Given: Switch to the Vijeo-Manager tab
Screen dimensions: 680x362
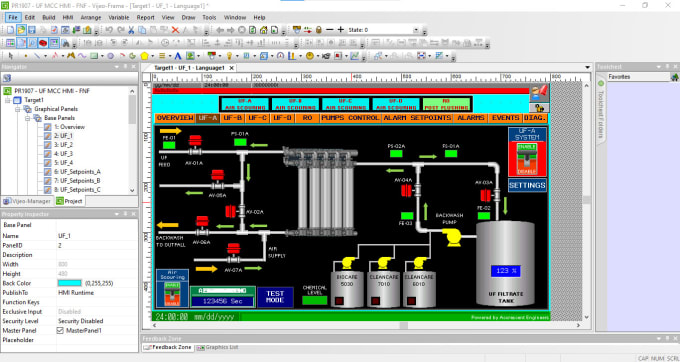Looking at the screenshot, I should [x=28, y=201].
